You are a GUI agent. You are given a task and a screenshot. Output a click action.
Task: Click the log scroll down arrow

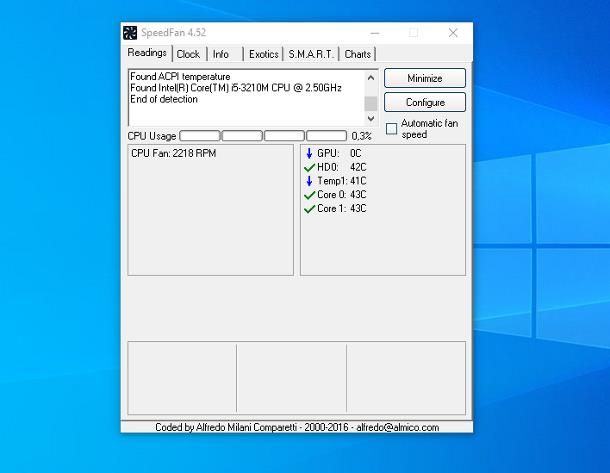371,118
